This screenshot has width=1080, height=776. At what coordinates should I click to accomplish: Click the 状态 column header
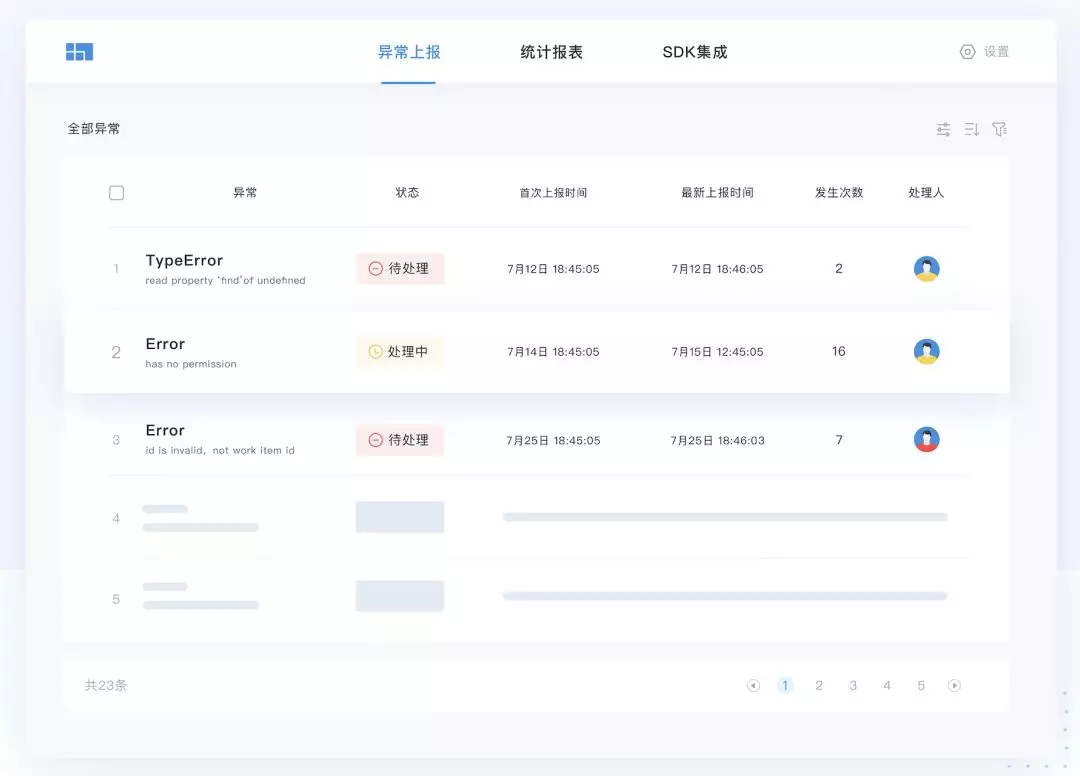coord(407,193)
